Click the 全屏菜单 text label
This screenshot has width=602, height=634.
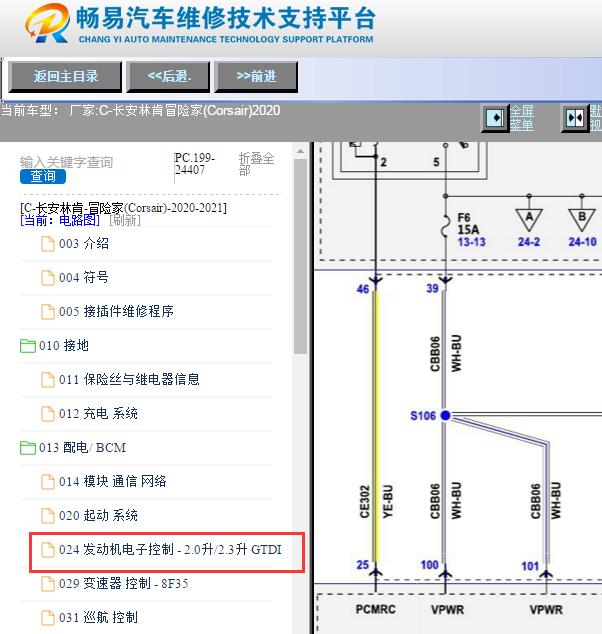click(522, 118)
